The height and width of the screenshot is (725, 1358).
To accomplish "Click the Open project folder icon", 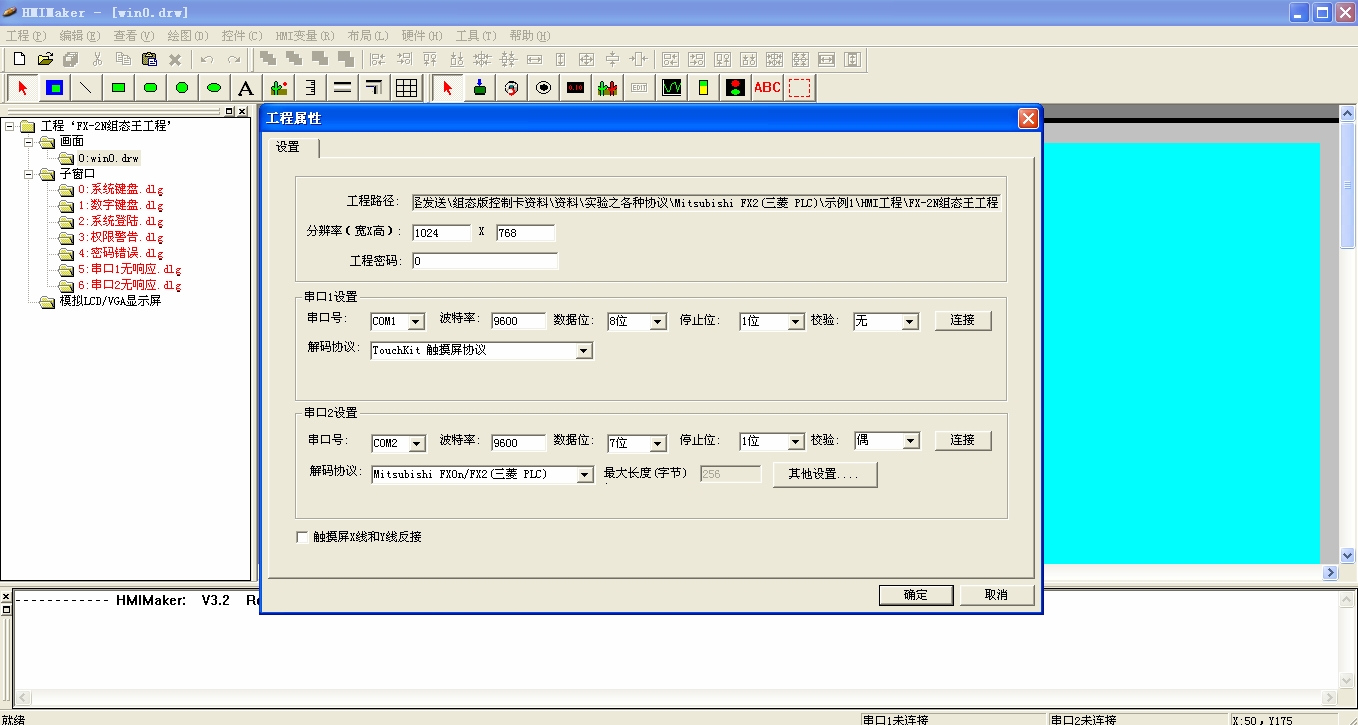I will [45, 59].
